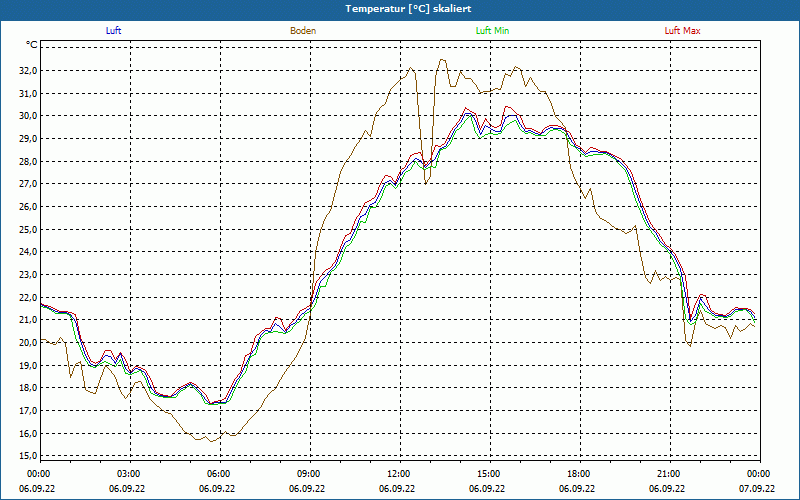Click the '32,0' y-axis value
This screenshot has width=800, height=500.
tap(29, 70)
